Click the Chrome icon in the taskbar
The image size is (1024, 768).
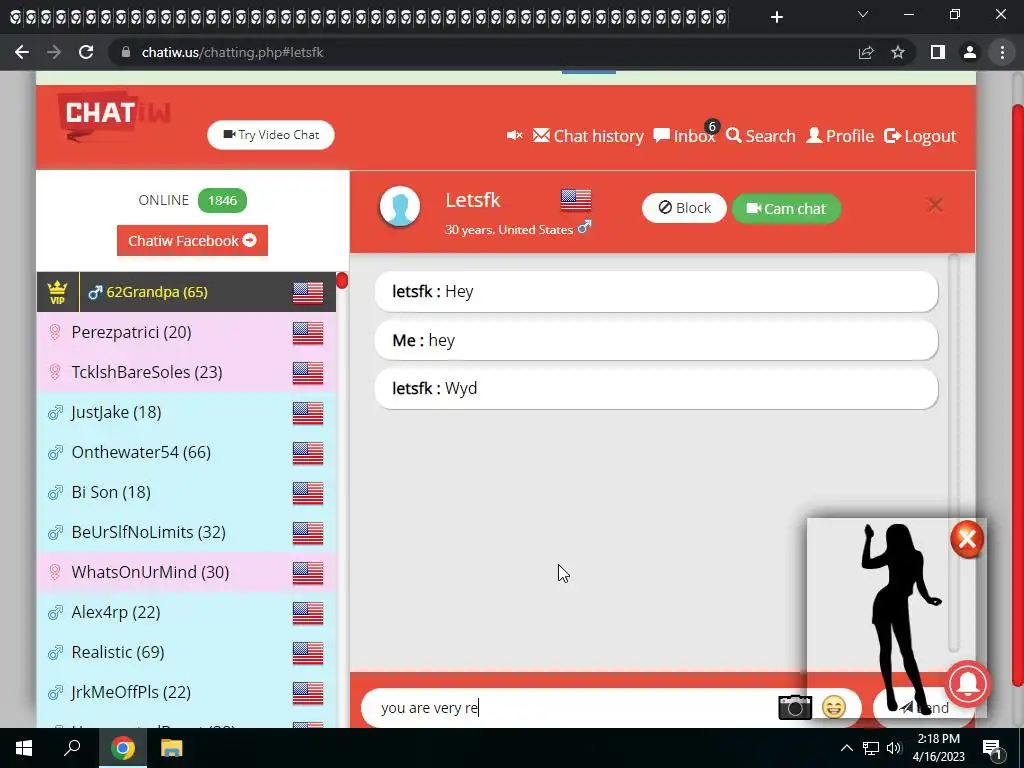pos(122,748)
